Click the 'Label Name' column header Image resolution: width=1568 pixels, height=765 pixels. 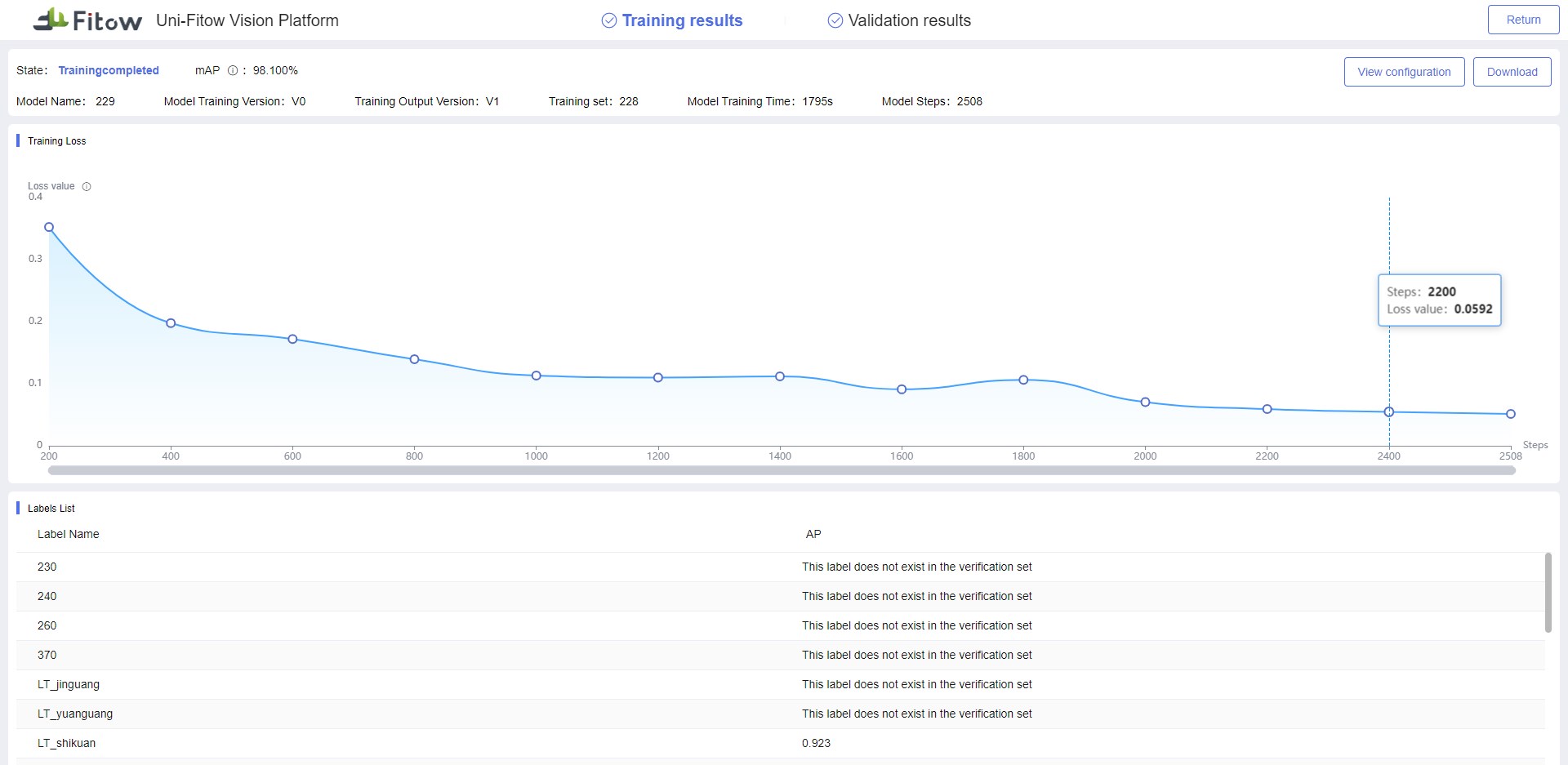click(69, 534)
